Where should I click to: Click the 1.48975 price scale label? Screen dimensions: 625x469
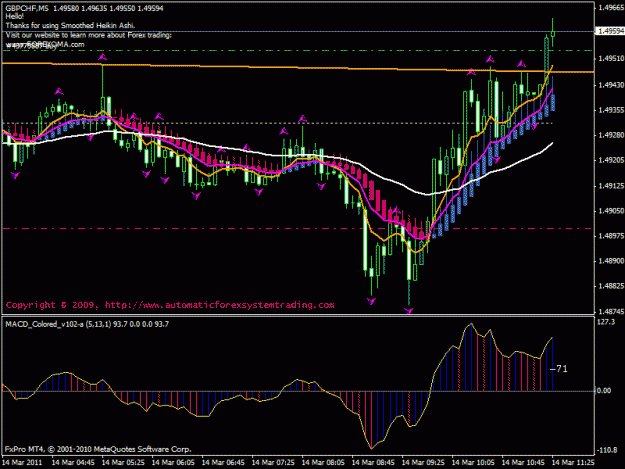[611, 236]
